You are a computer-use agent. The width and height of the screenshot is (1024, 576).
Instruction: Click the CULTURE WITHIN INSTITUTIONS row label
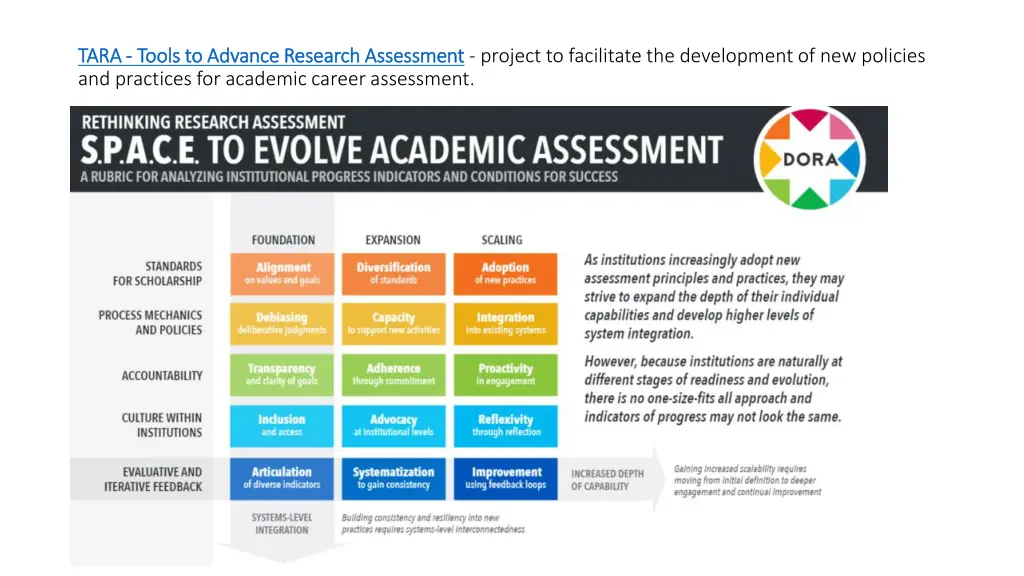[x=162, y=425]
